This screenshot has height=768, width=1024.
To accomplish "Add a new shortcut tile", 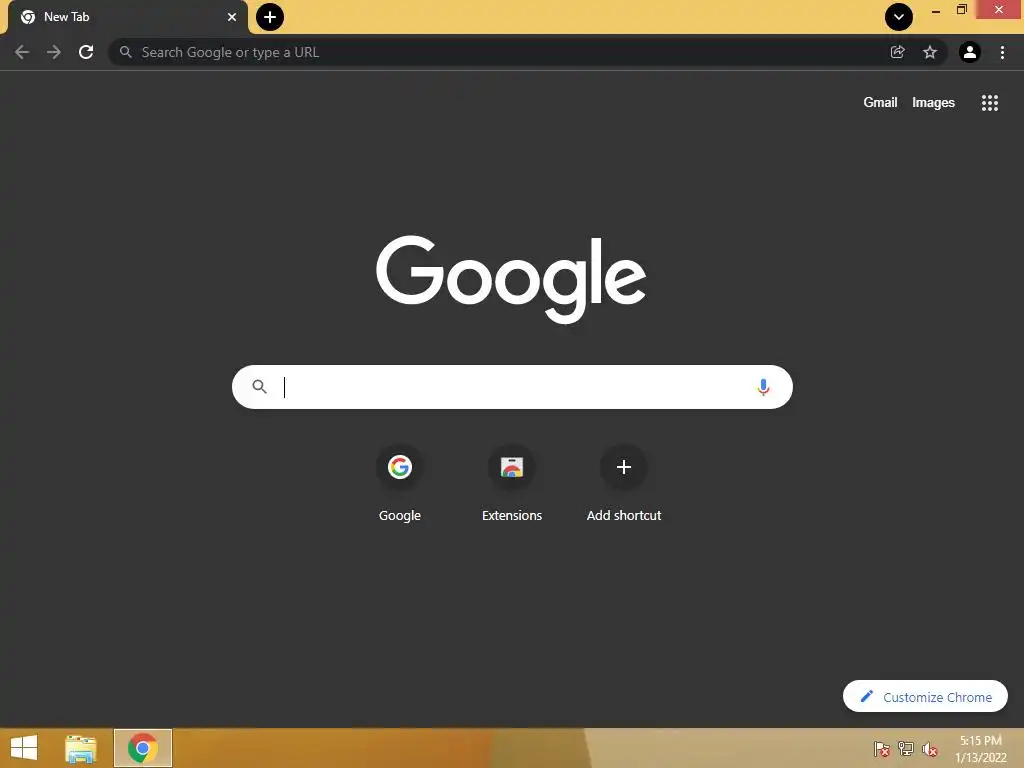I will (624, 485).
